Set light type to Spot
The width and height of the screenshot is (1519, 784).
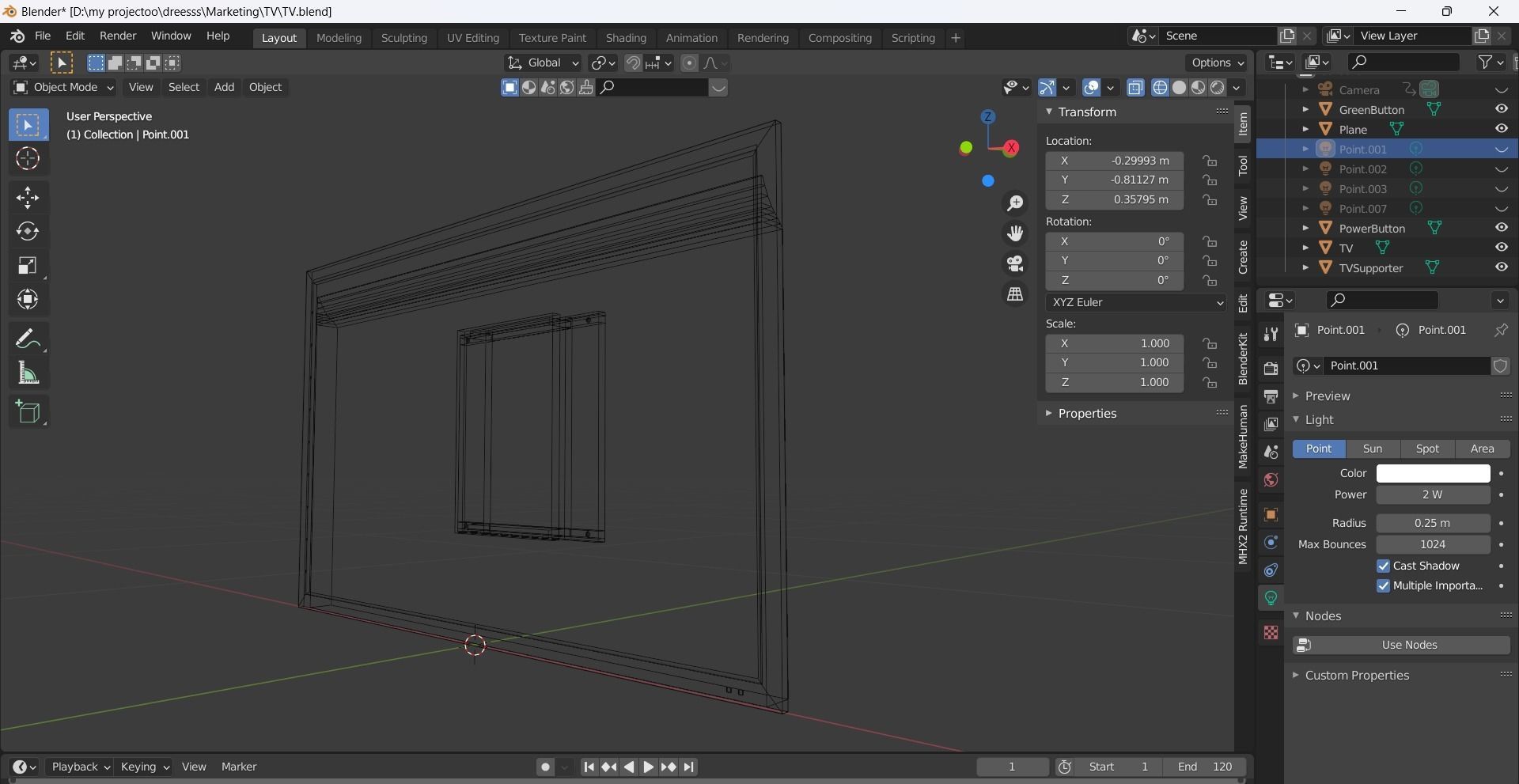[1427, 449]
